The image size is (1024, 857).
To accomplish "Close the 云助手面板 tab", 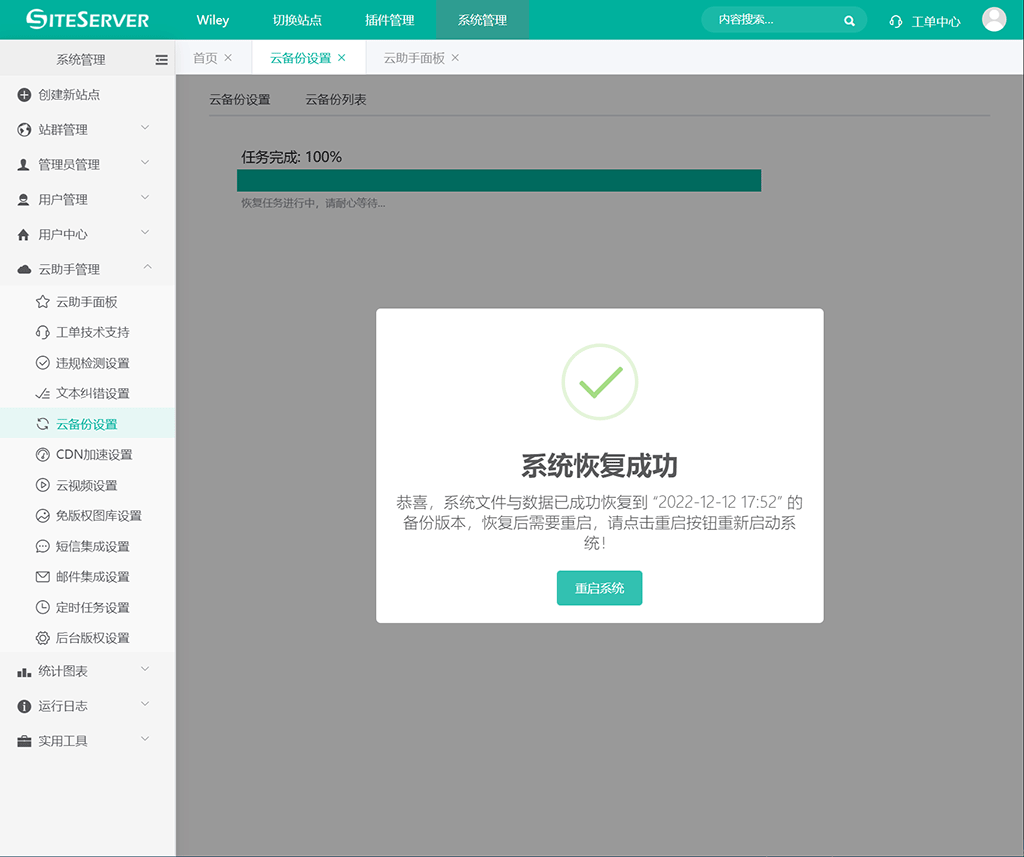I will [x=455, y=58].
